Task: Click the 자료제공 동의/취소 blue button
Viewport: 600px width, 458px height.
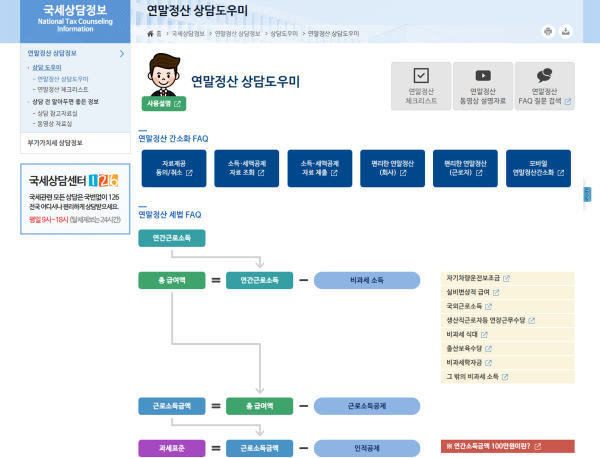Action: pyautogui.click(x=174, y=168)
